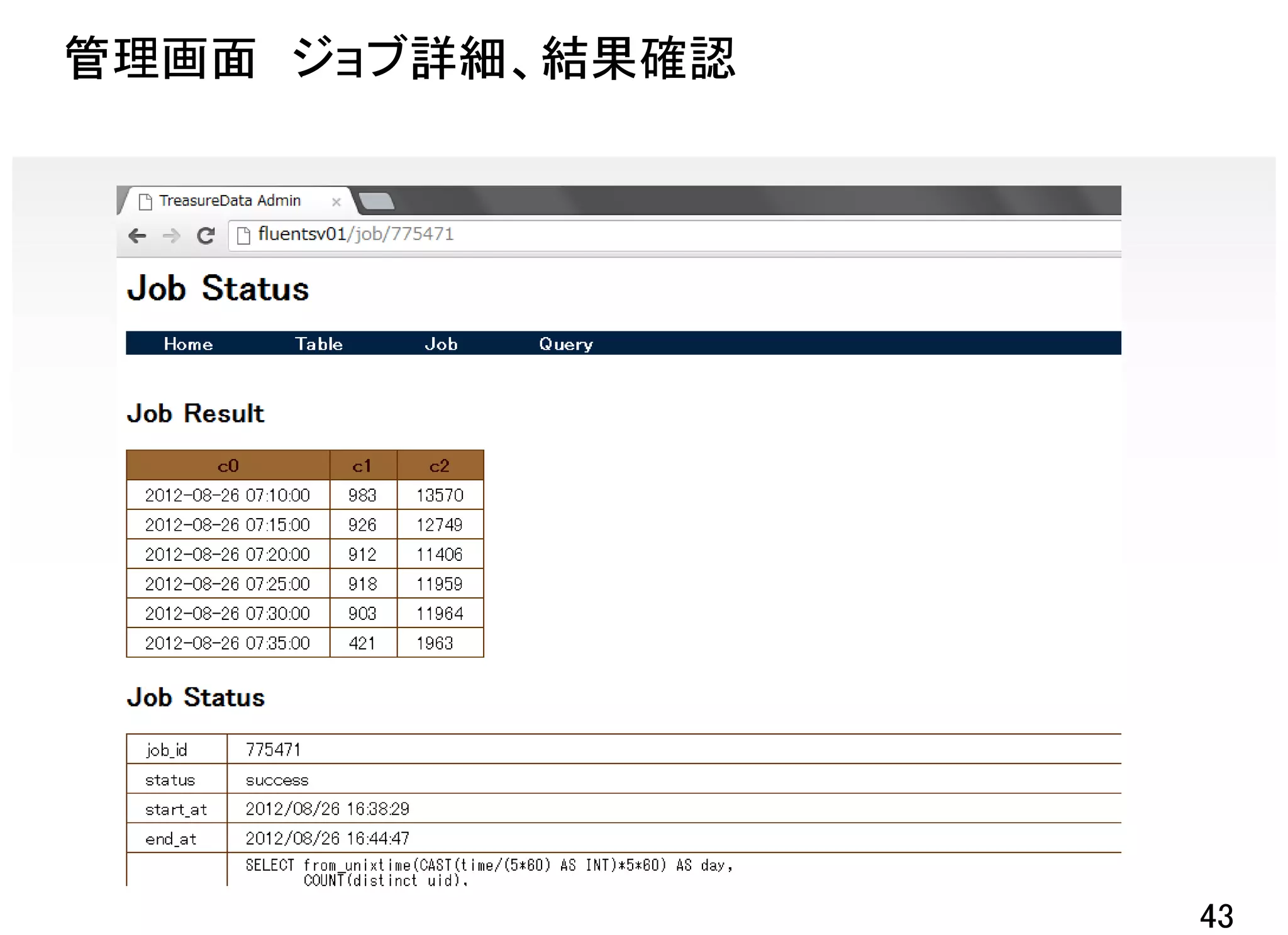Click the job_id value 775471
Viewport: 1288px width, 935px height.
tap(273, 750)
